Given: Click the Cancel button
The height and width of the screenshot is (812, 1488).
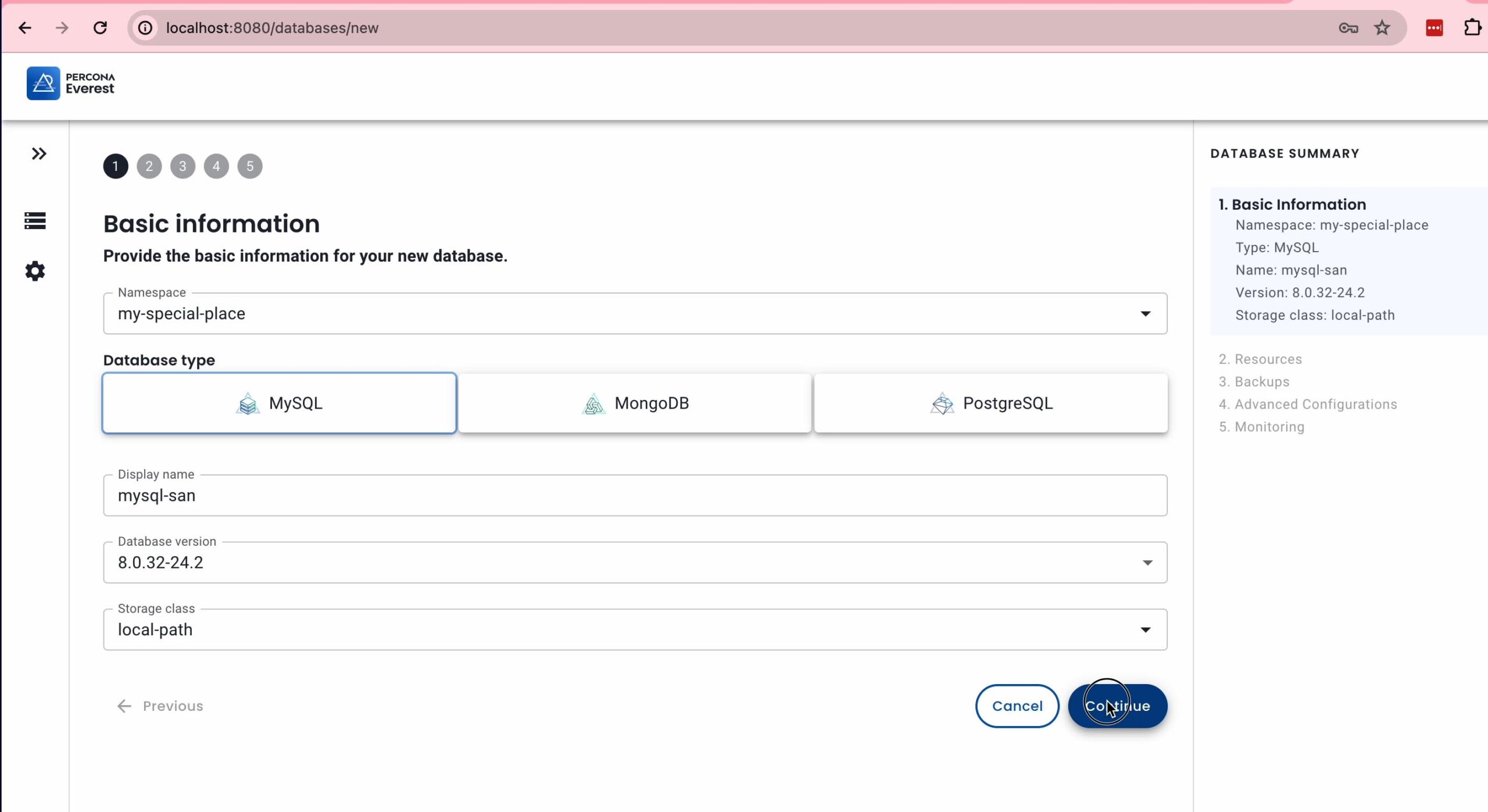Looking at the screenshot, I should tap(1017, 706).
